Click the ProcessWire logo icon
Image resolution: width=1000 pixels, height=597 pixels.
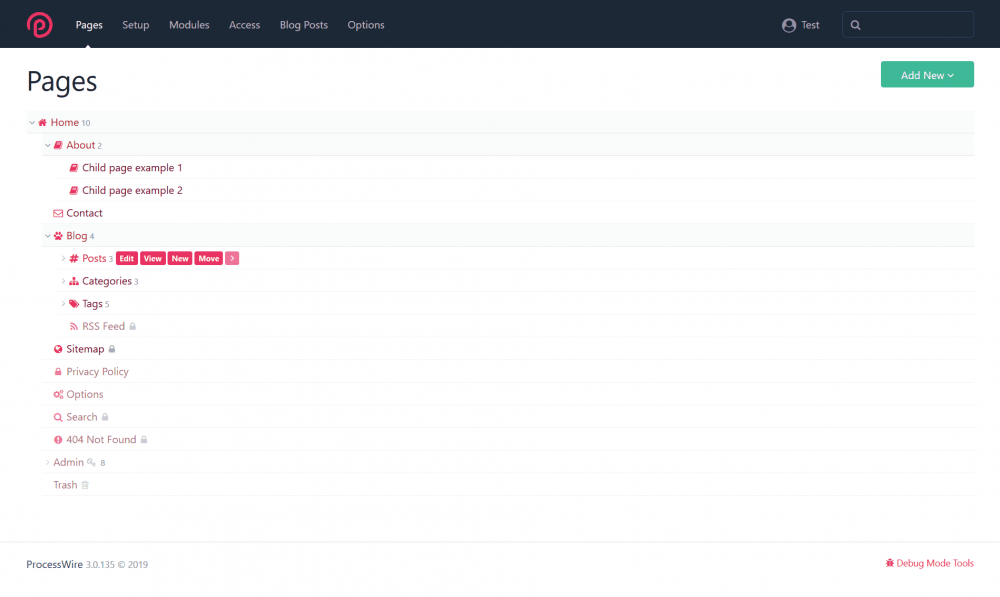coord(39,24)
